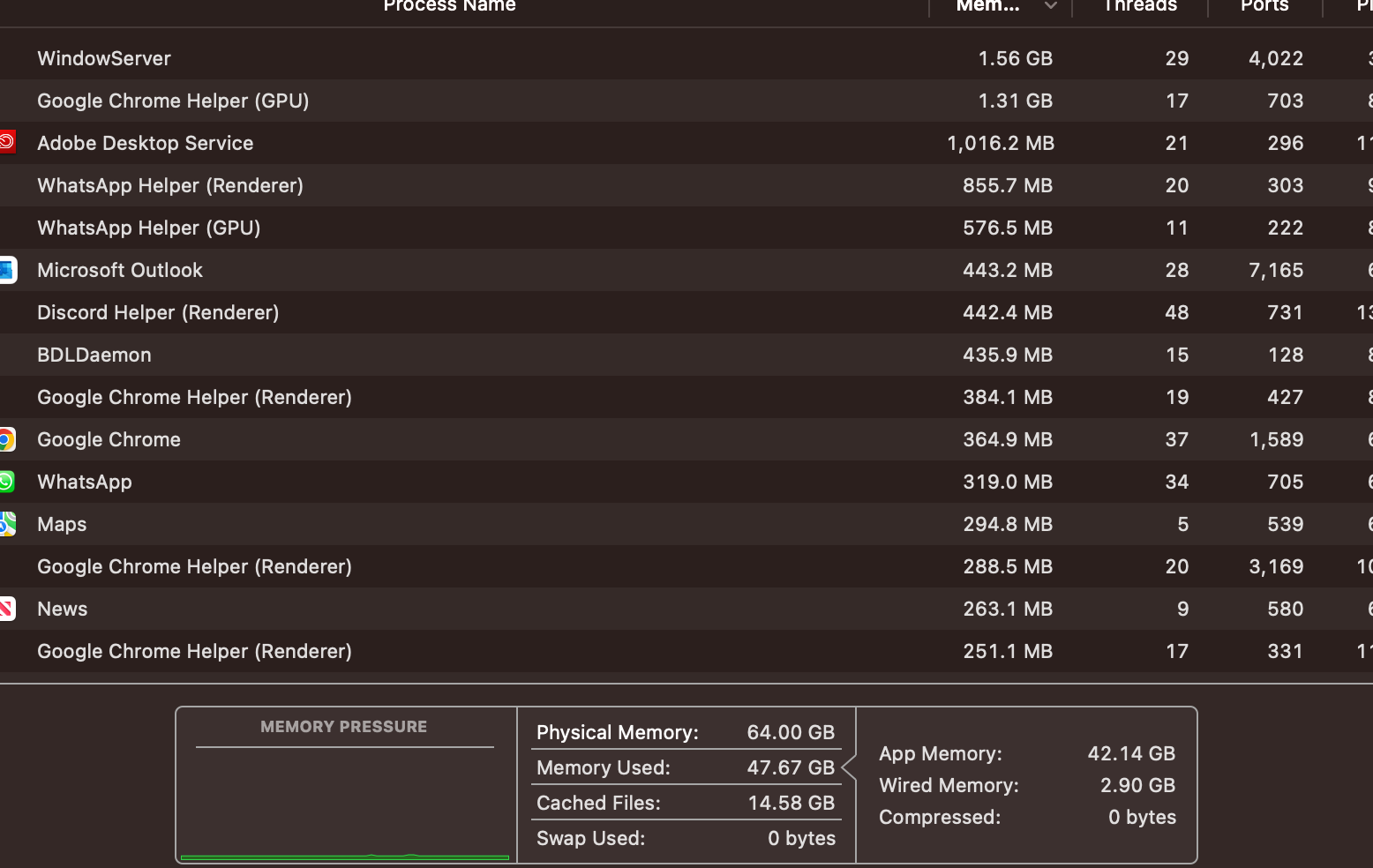The width and height of the screenshot is (1373, 868).
Task: Click the 855.7 MB memory value
Action: click(1008, 185)
